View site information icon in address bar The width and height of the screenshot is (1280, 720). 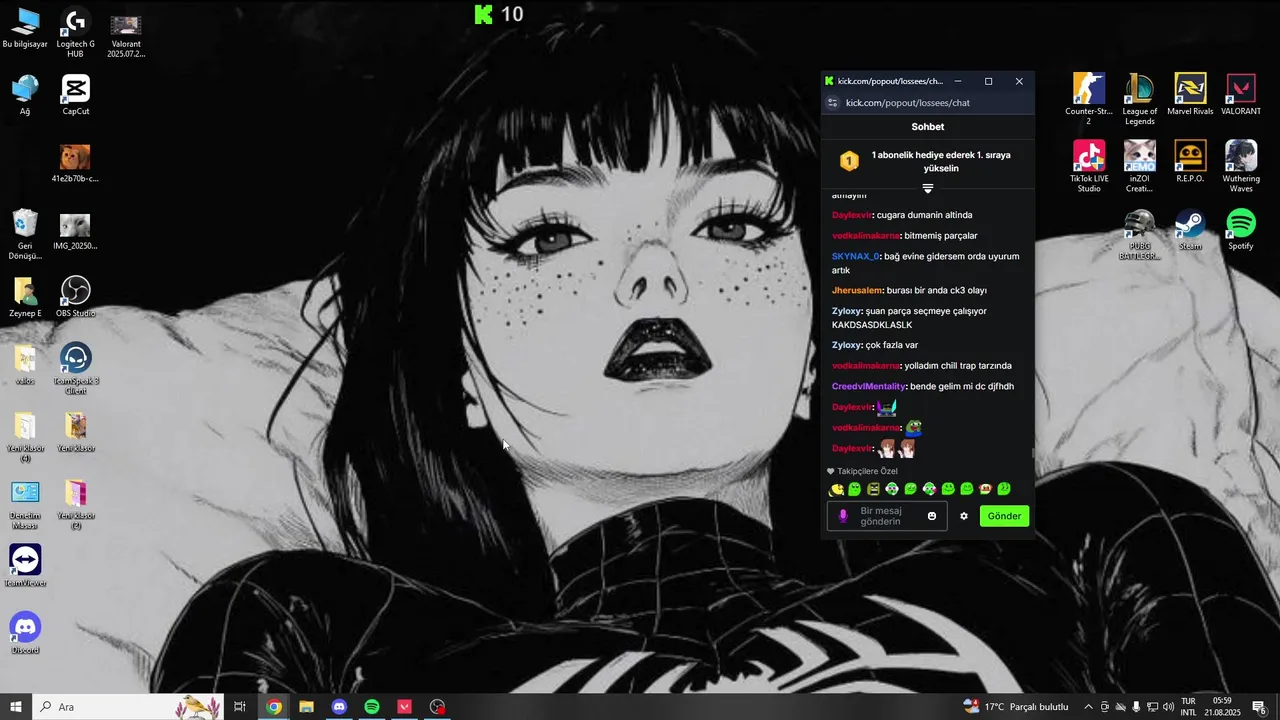point(832,103)
